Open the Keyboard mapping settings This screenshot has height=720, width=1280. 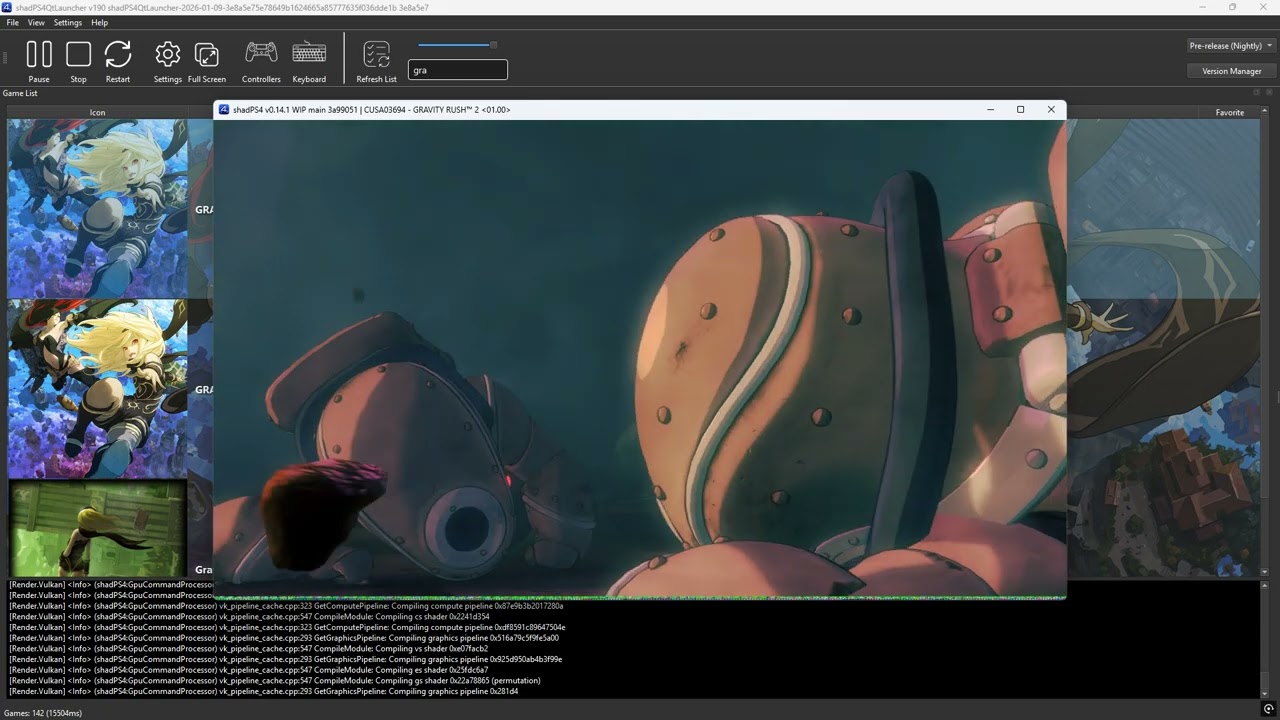(309, 61)
